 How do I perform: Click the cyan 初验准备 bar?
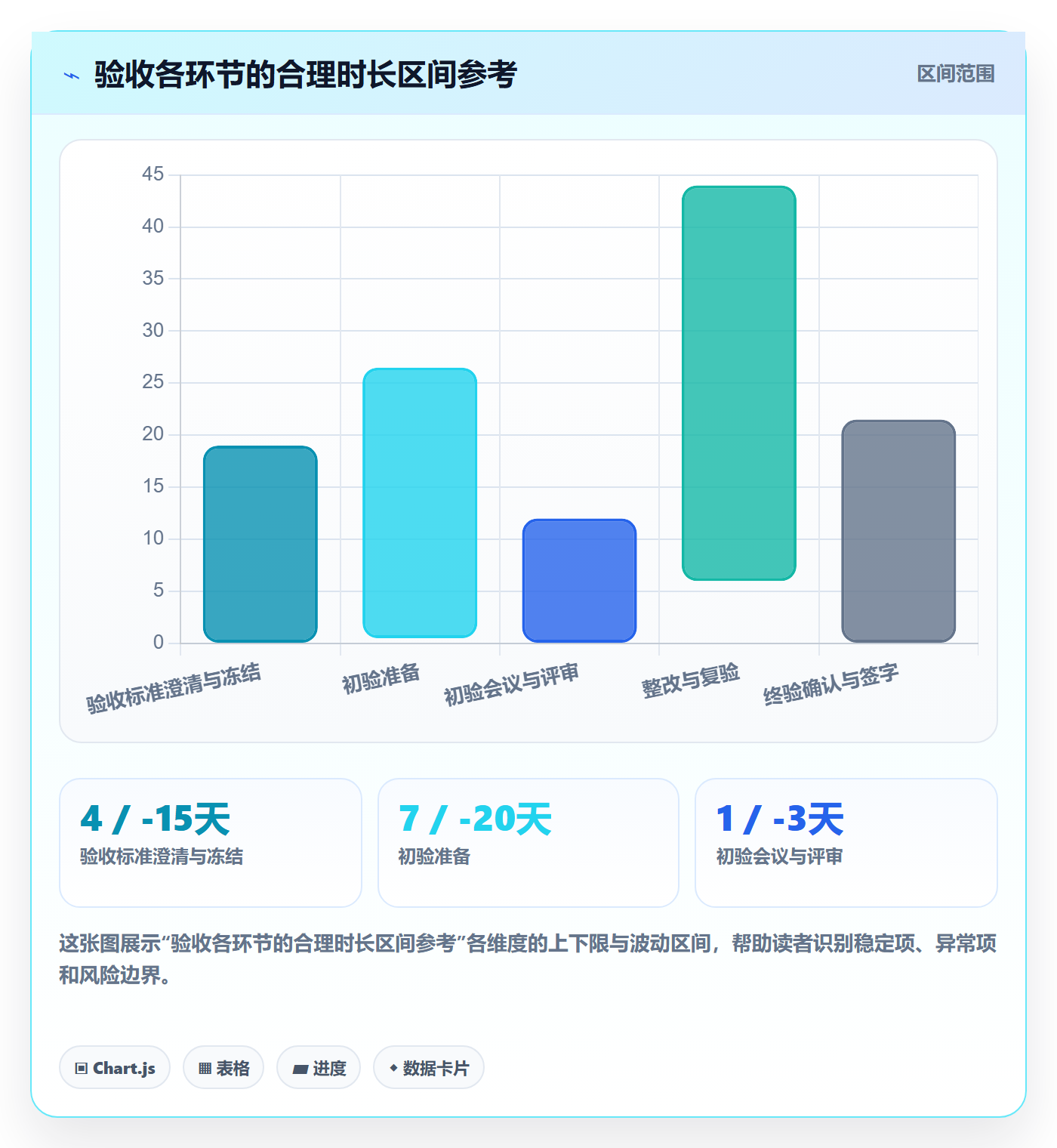pyautogui.click(x=420, y=503)
